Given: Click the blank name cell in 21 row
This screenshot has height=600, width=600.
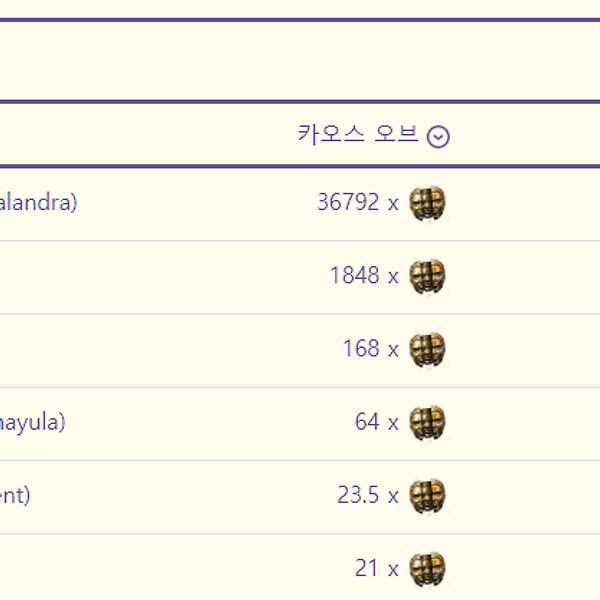Looking at the screenshot, I should (100, 568).
